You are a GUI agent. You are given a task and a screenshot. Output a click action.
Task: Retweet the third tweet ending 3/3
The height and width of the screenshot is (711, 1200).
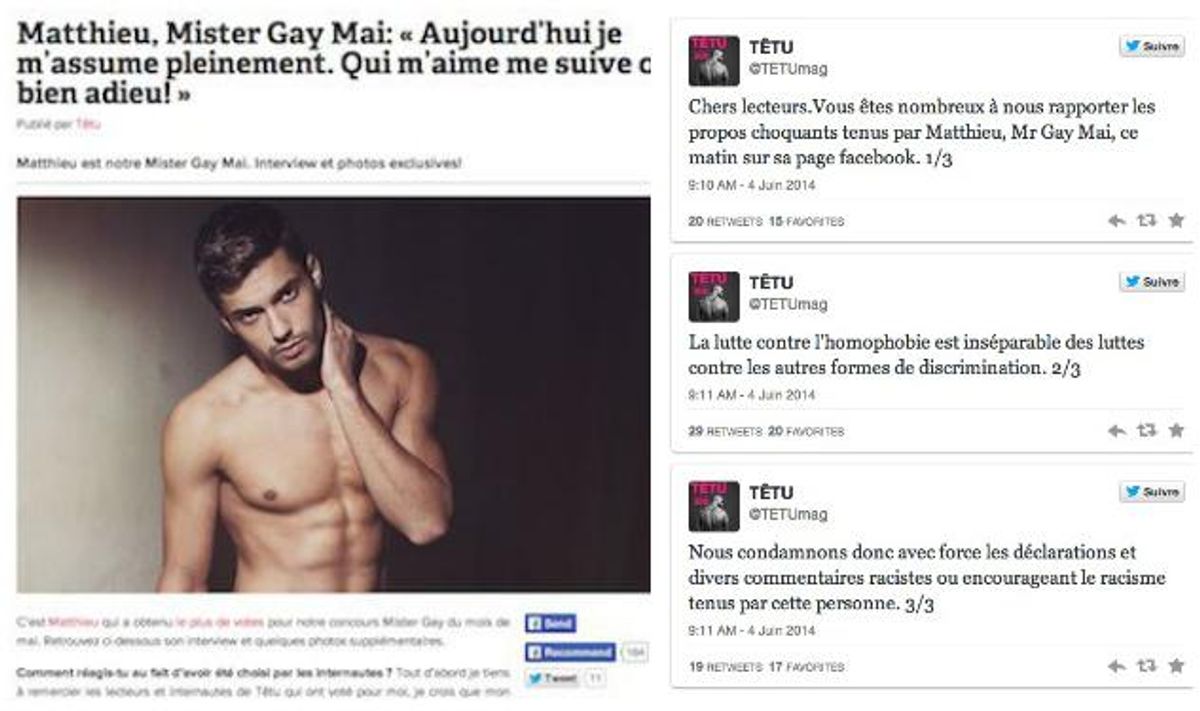(x=1147, y=666)
